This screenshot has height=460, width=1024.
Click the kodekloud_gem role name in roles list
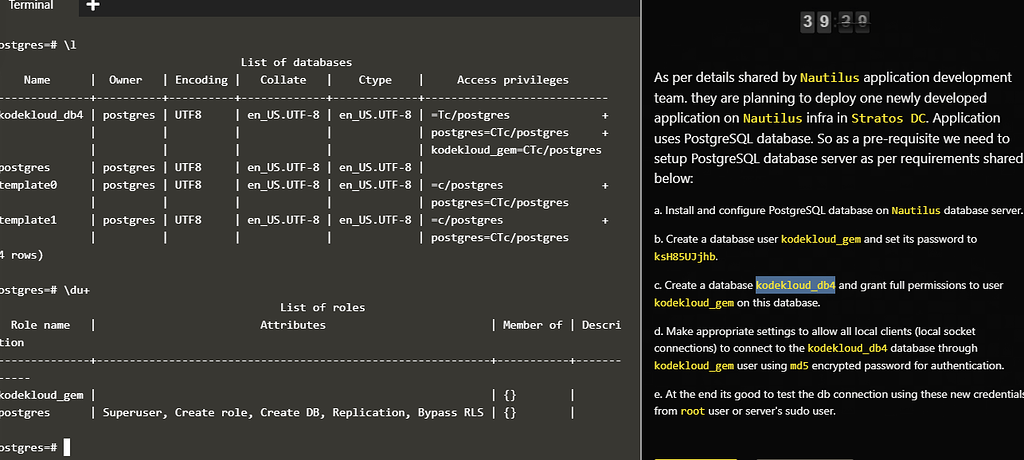point(42,395)
